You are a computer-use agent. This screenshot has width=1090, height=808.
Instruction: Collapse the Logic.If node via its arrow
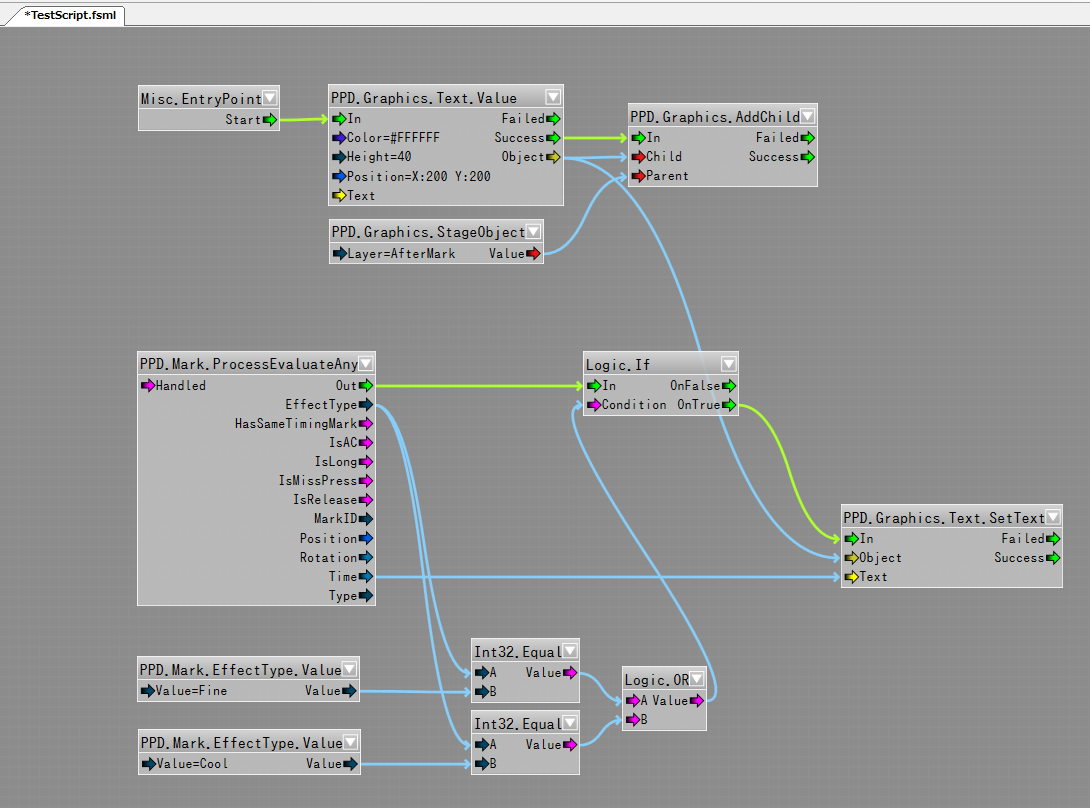coord(727,364)
